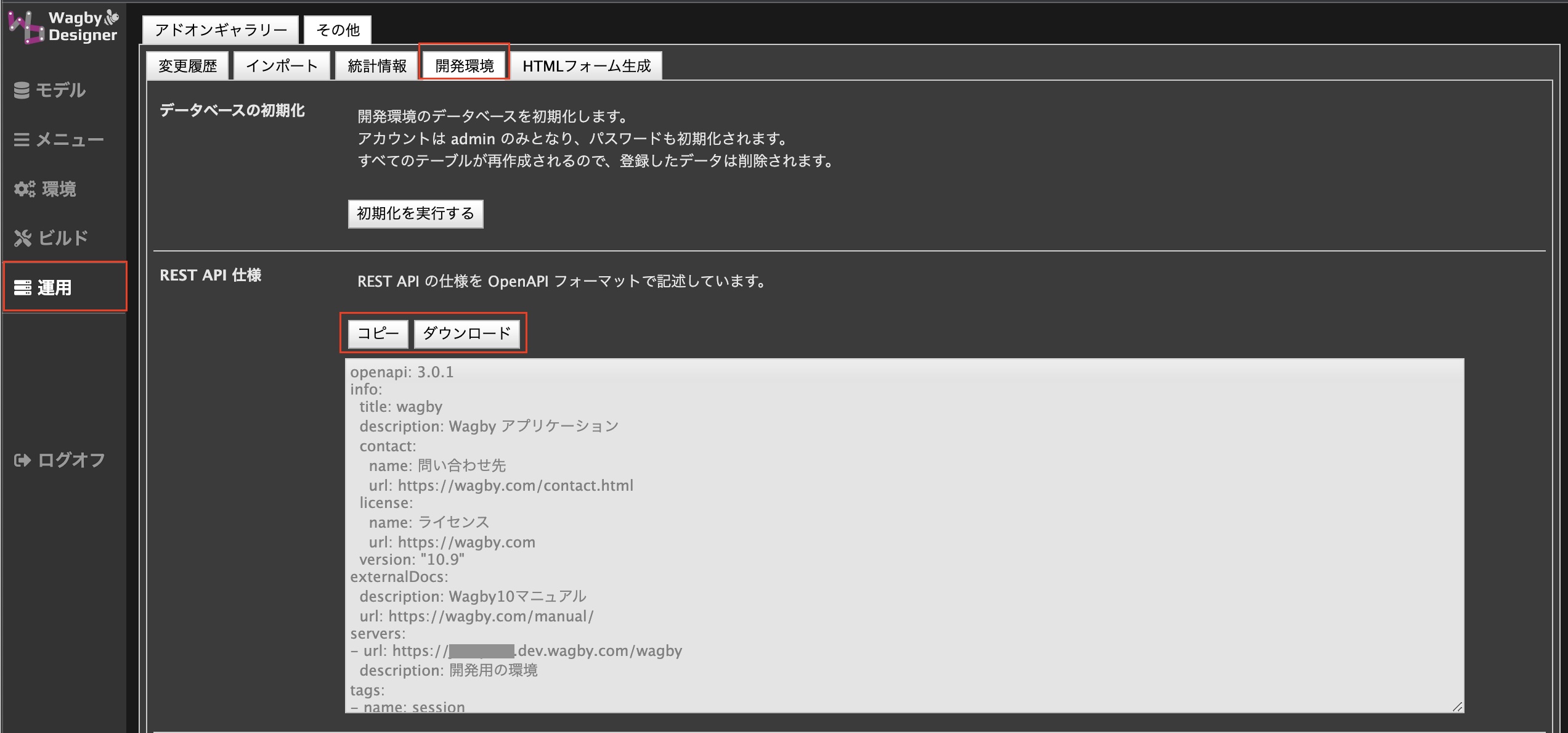1568x733 pixels.
Task: Open the メニュー section from sidebar
Action: pyautogui.click(x=22, y=140)
